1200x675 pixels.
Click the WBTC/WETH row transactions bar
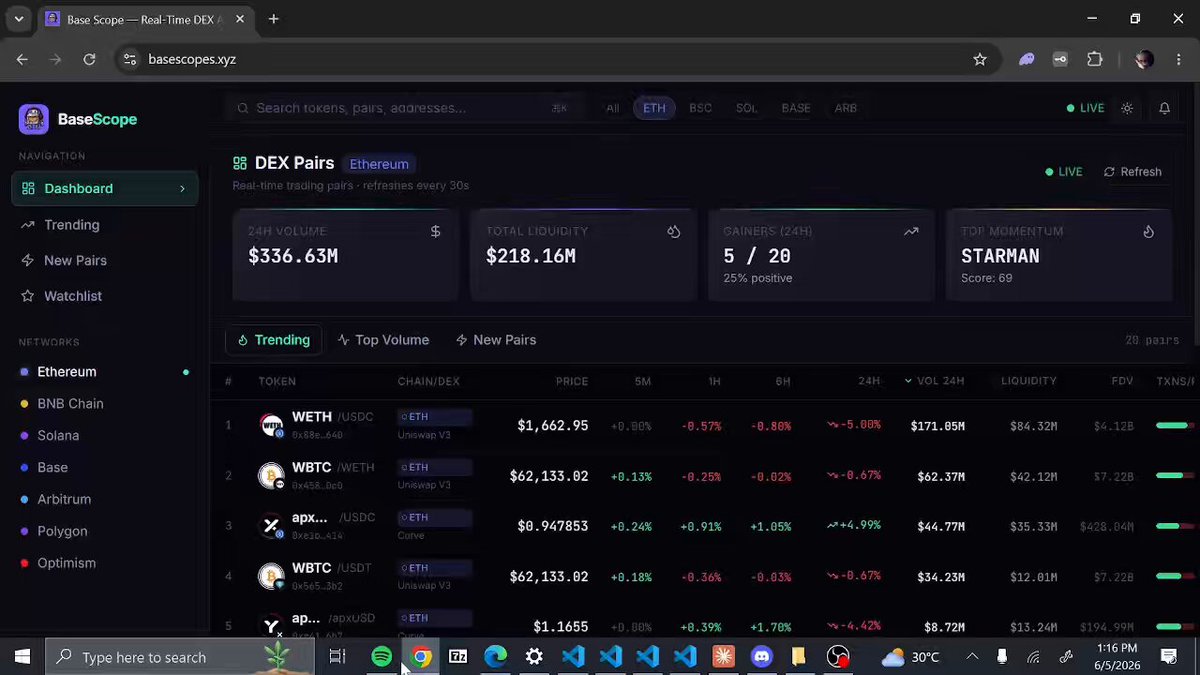tap(1176, 476)
